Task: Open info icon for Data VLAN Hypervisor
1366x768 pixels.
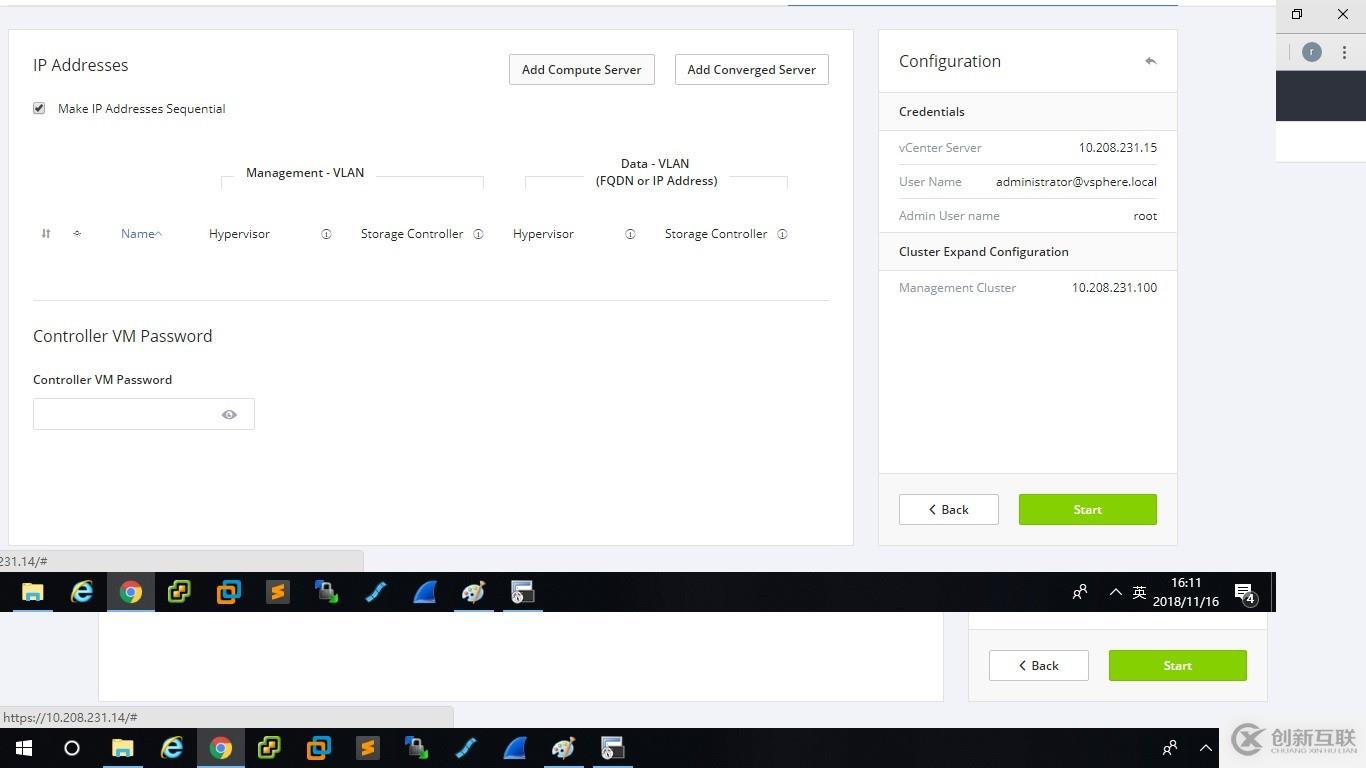Action: pyautogui.click(x=630, y=234)
